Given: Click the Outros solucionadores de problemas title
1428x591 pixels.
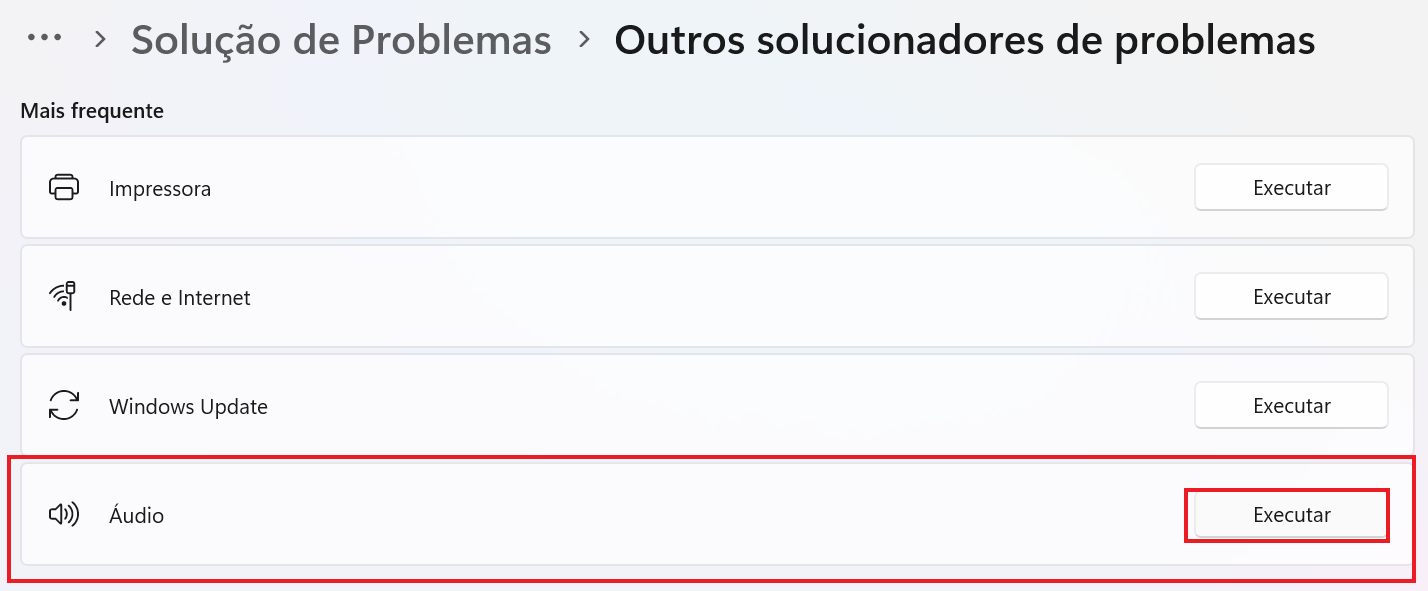Looking at the screenshot, I should (964, 39).
